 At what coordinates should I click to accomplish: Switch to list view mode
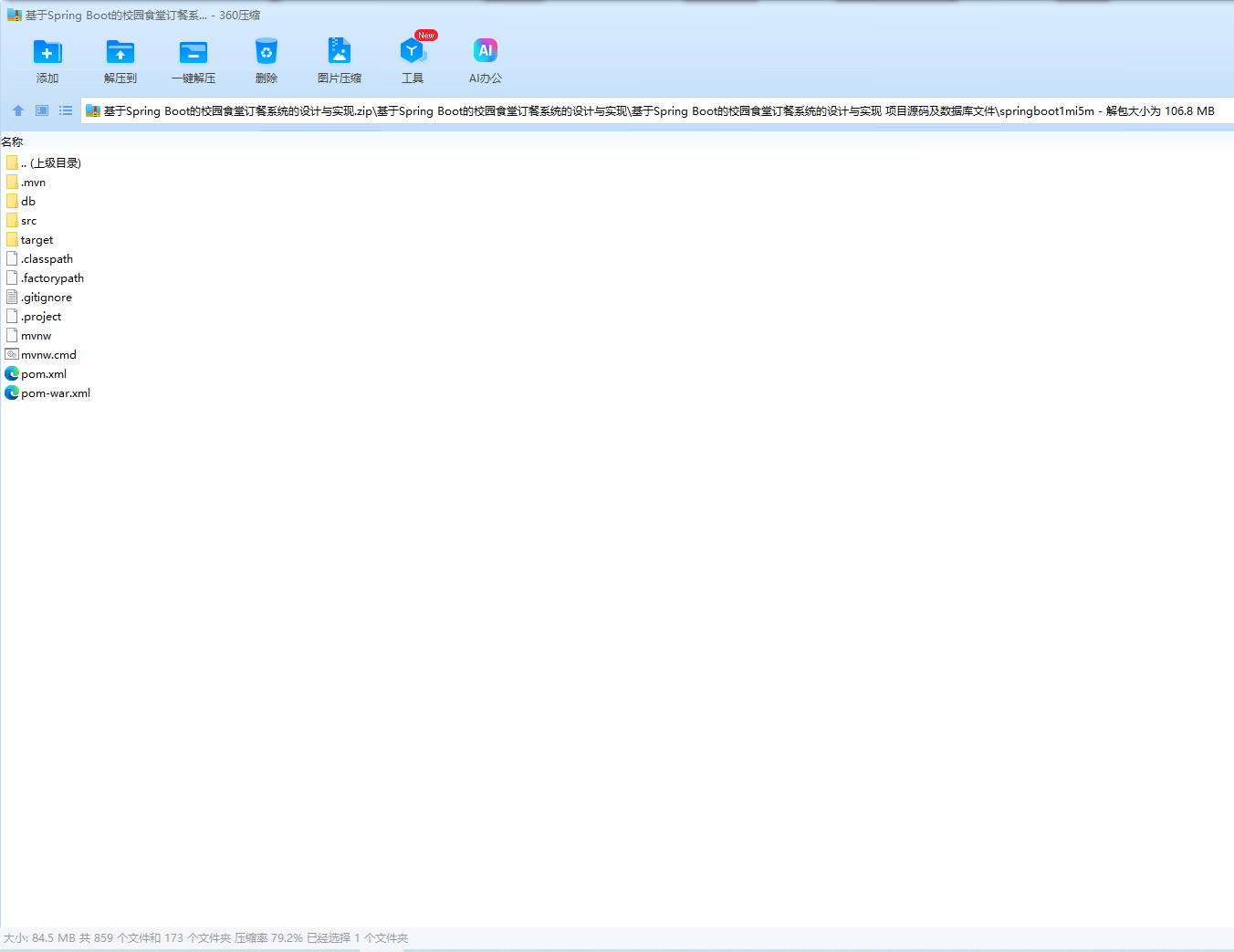[66, 110]
